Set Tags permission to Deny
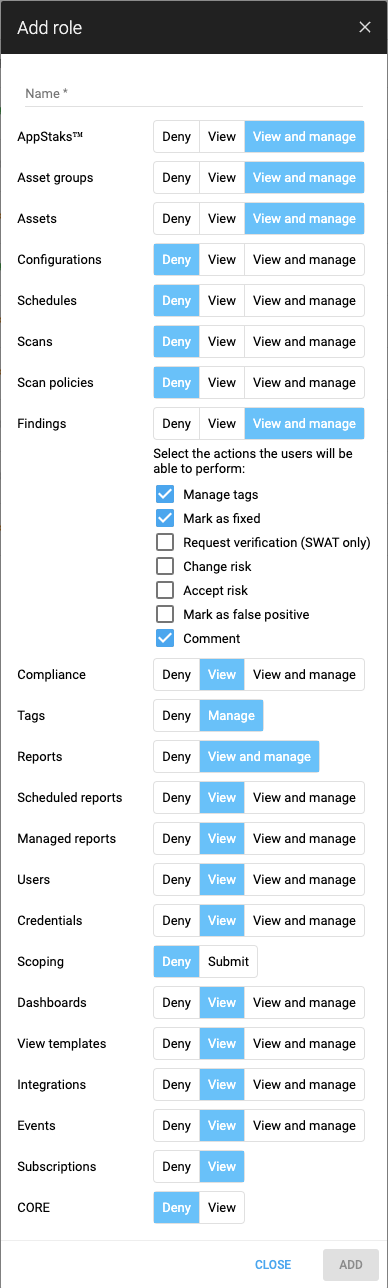 point(176,716)
